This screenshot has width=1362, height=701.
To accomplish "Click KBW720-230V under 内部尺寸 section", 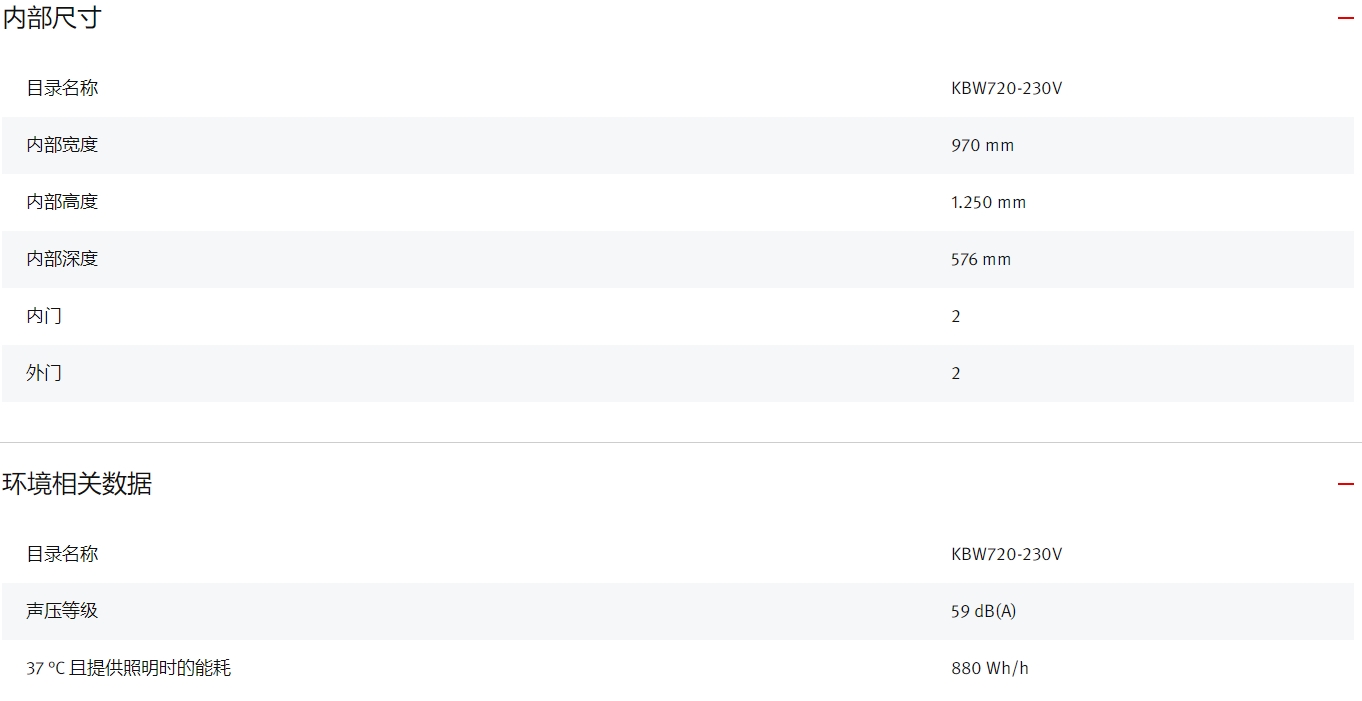I will point(1006,88).
